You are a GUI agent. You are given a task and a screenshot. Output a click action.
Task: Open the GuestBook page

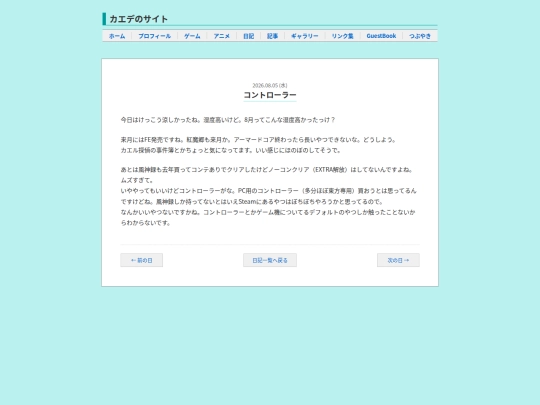pyautogui.click(x=381, y=36)
